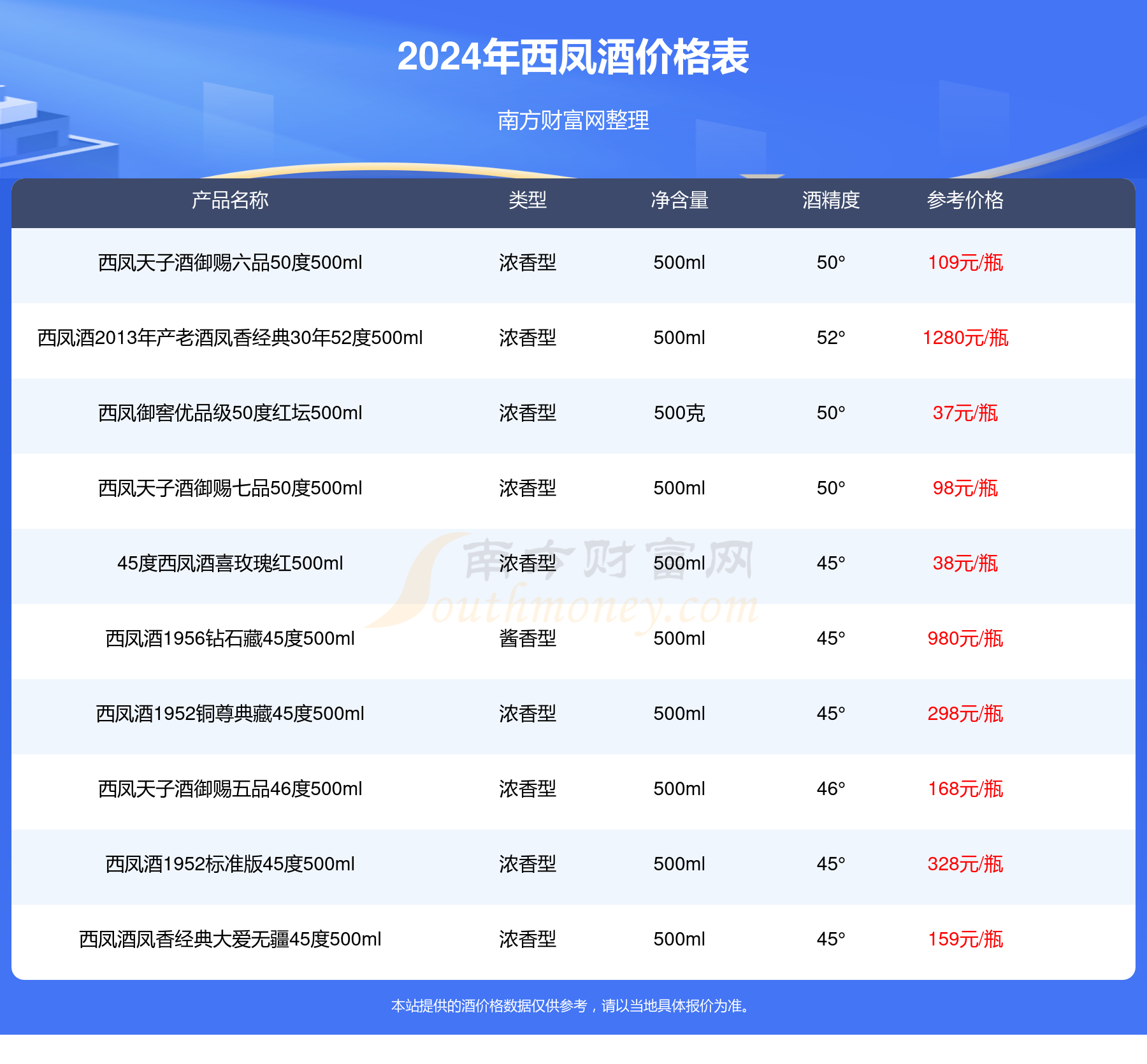1147x1064 pixels.
Task: Select the price 168元/瓶
Action: point(965,789)
